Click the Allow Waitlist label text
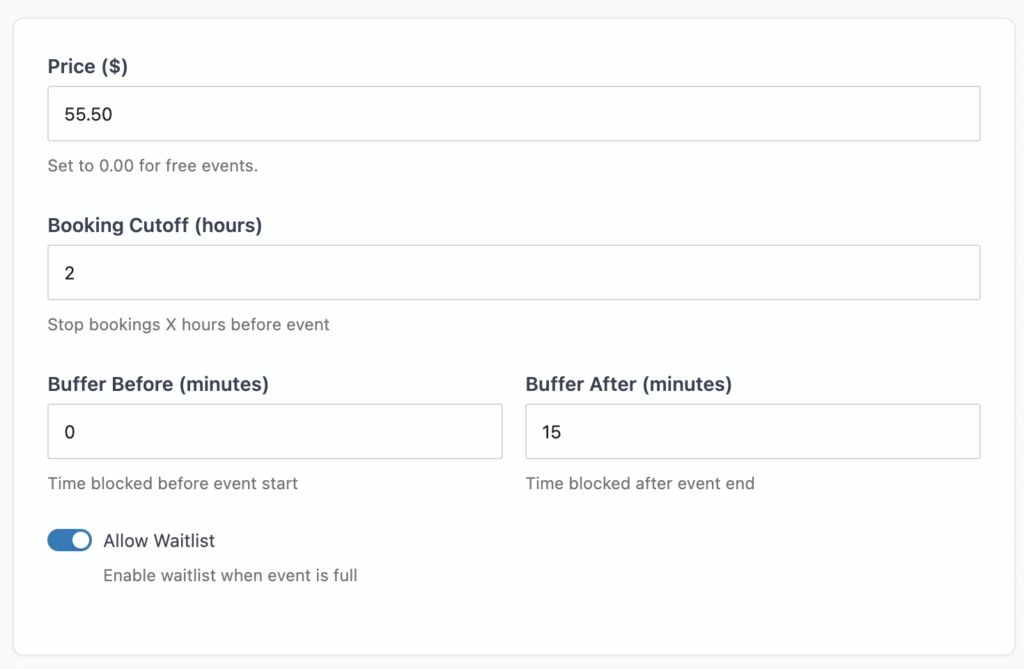The width and height of the screenshot is (1024, 669). [159, 541]
